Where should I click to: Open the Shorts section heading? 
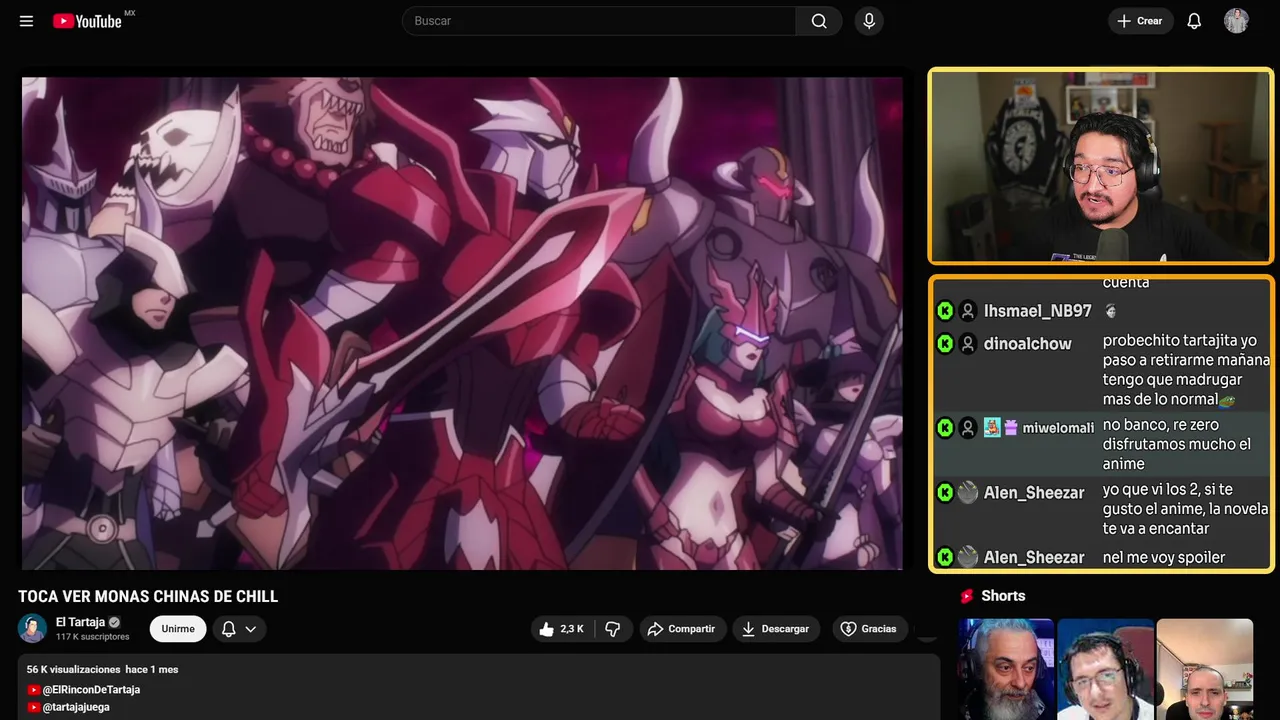tap(1003, 596)
